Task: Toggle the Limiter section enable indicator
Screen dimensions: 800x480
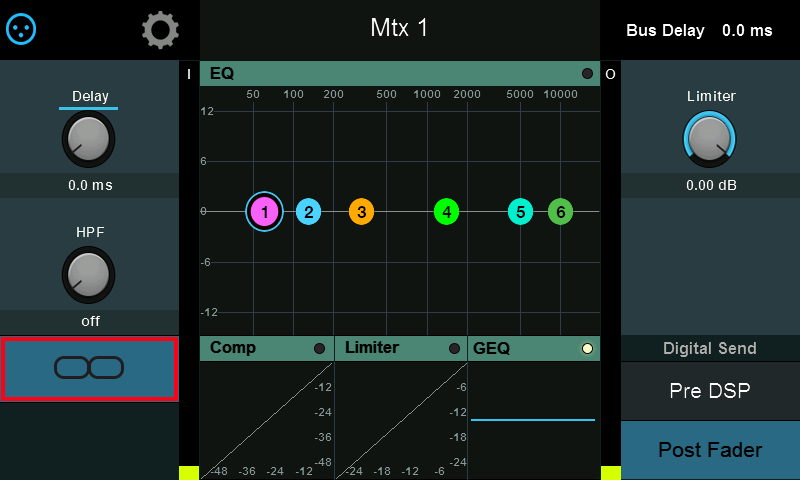Action: pyautogui.click(x=454, y=348)
